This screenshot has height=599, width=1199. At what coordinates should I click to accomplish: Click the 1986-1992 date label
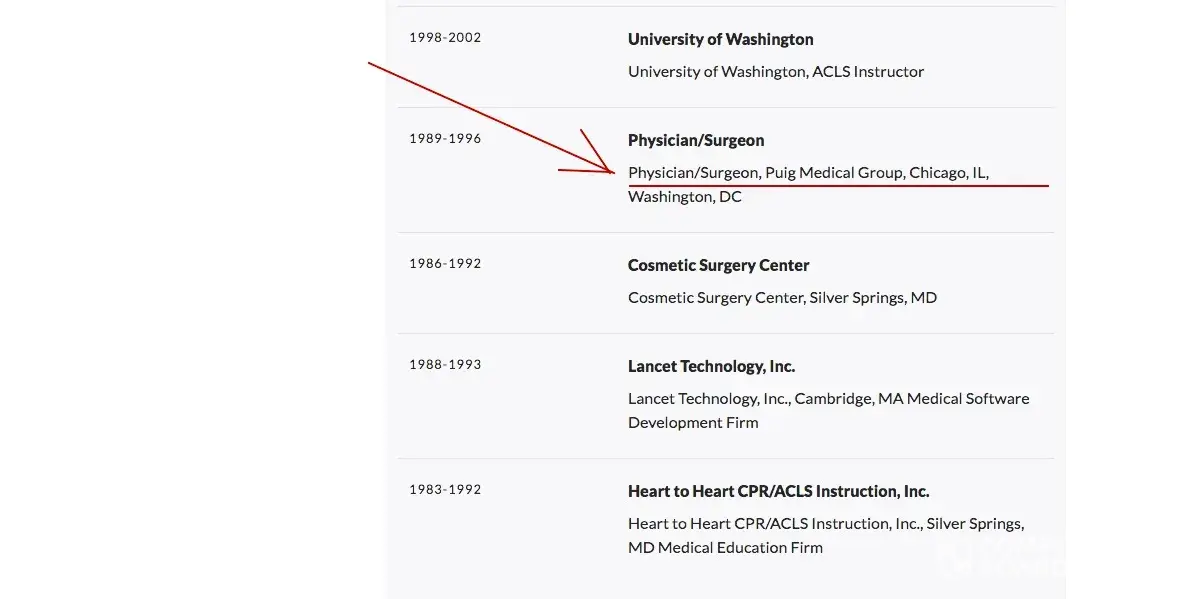pyautogui.click(x=445, y=264)
